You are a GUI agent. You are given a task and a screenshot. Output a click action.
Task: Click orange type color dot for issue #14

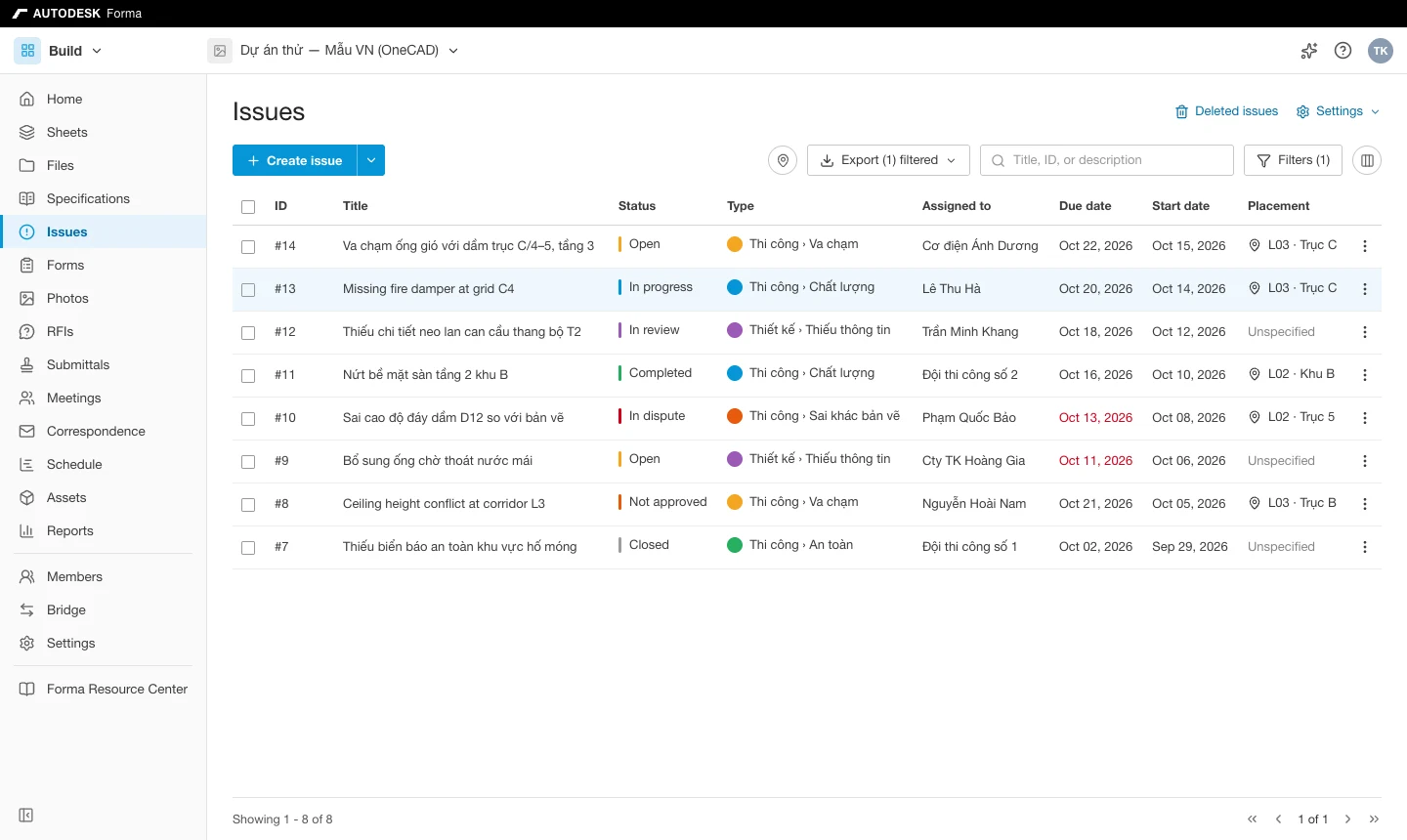(x=735, y=244)
